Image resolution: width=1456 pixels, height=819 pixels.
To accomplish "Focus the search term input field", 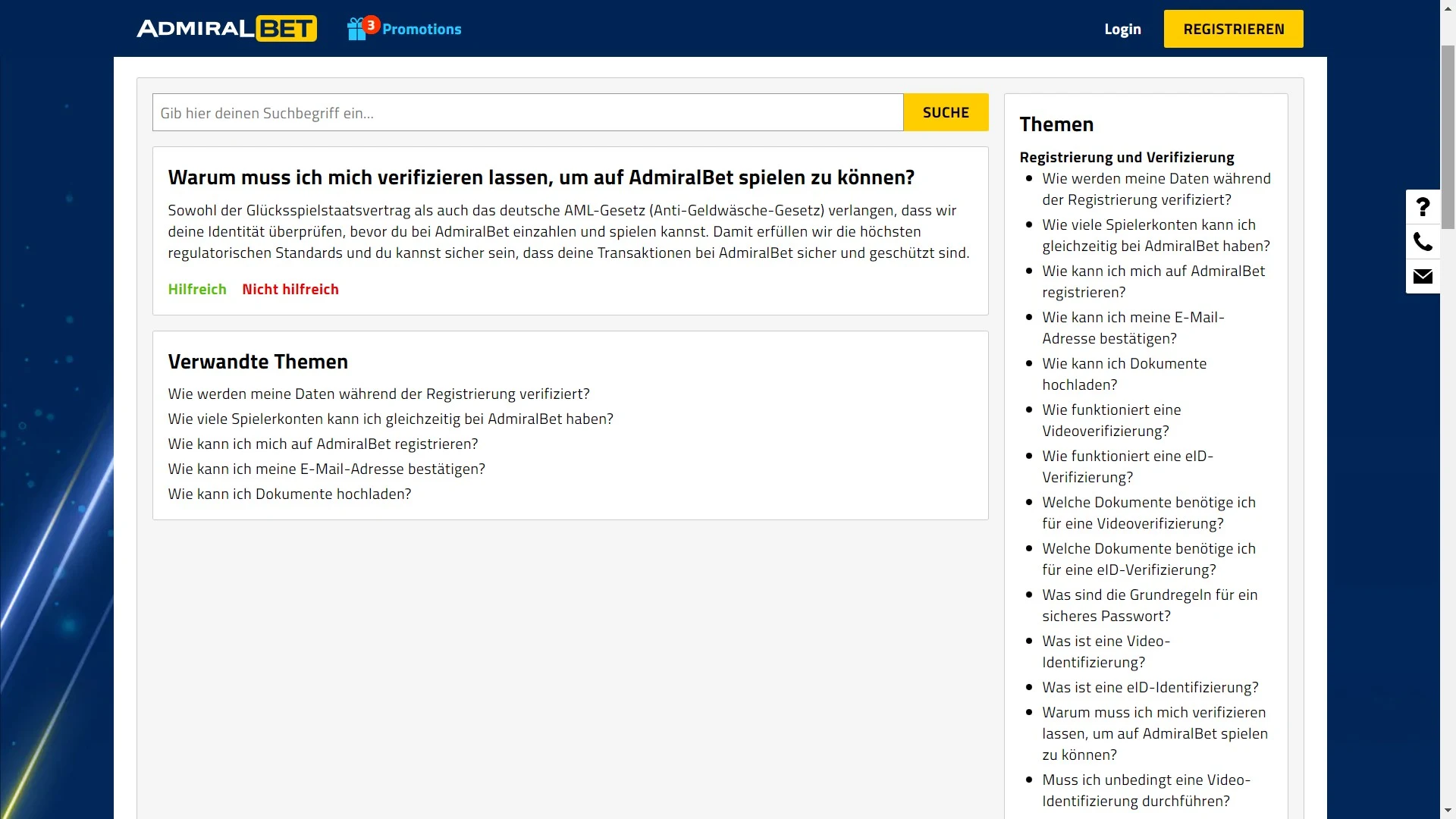I will coord(528,112).
